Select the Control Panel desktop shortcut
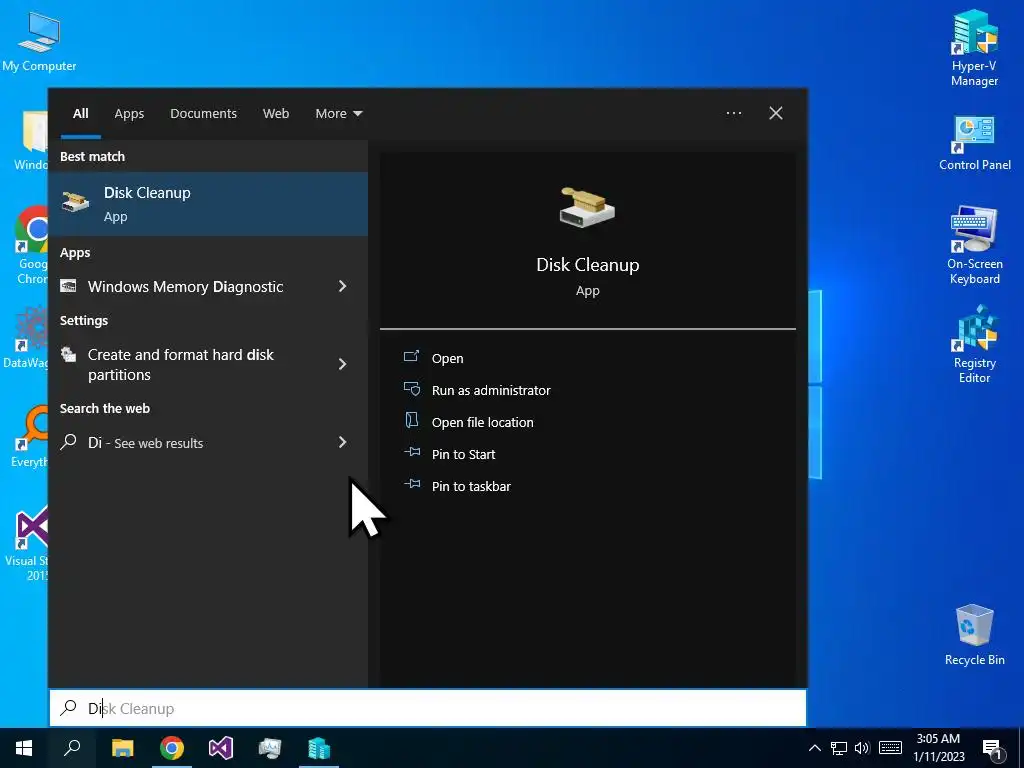This screenshot has width=1024, height=768. click(x=974, y=144)
